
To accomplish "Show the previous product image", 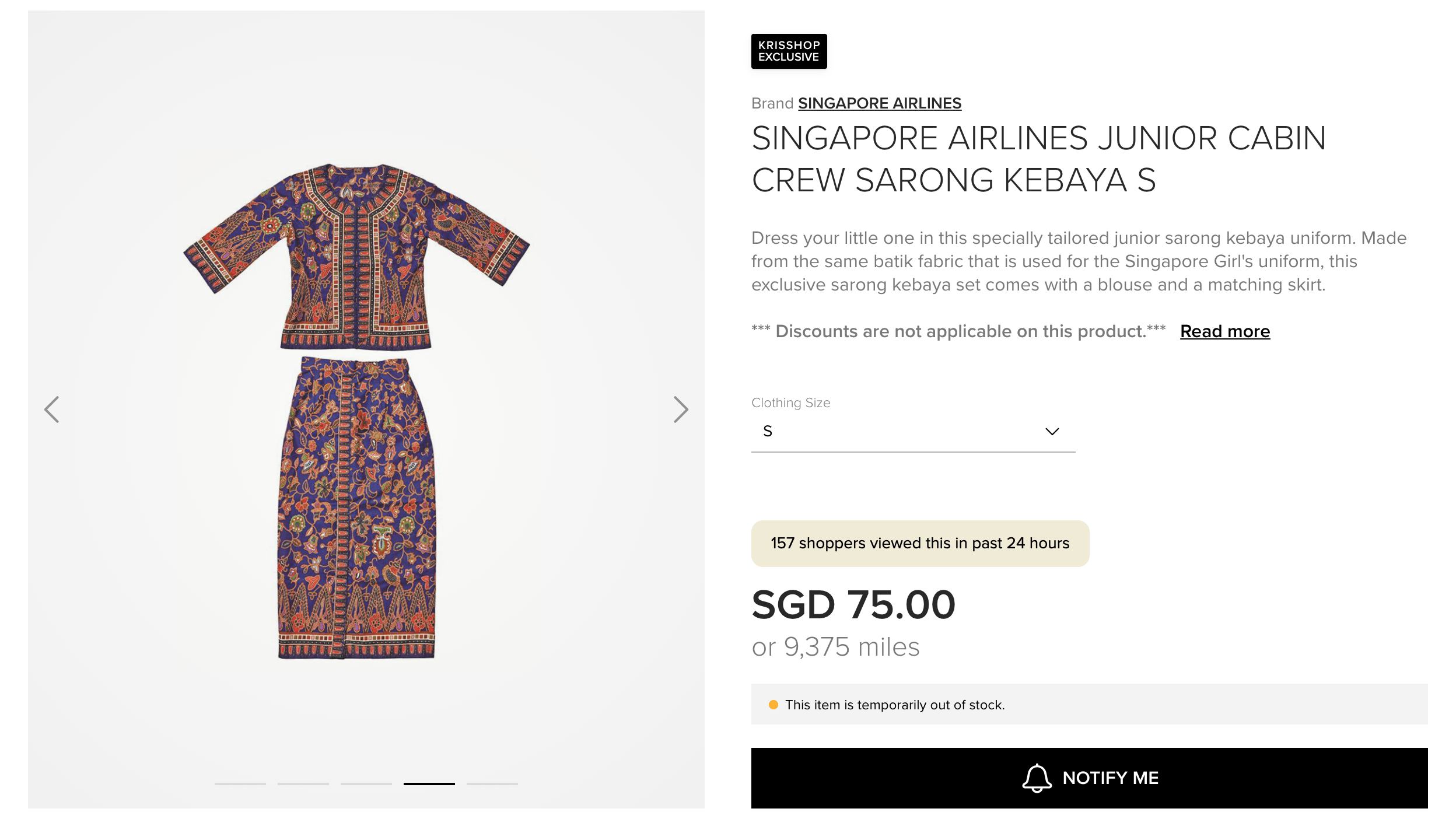I will 52,409.
